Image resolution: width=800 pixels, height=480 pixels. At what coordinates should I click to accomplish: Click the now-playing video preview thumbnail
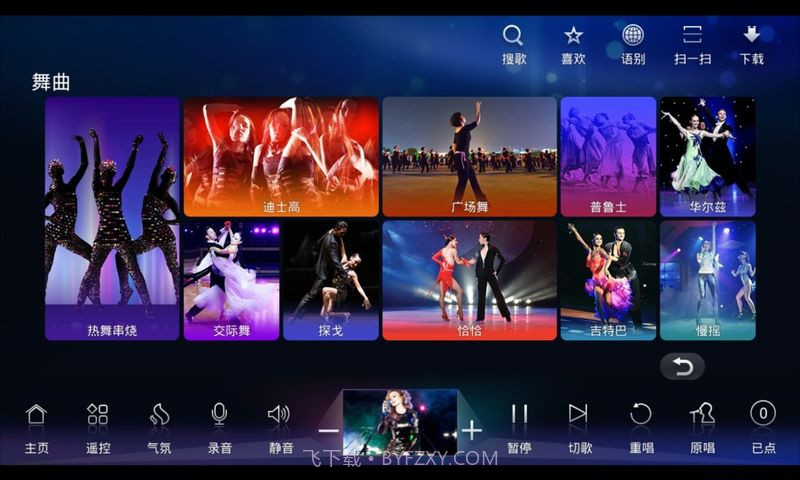click(x=400, y=422)
